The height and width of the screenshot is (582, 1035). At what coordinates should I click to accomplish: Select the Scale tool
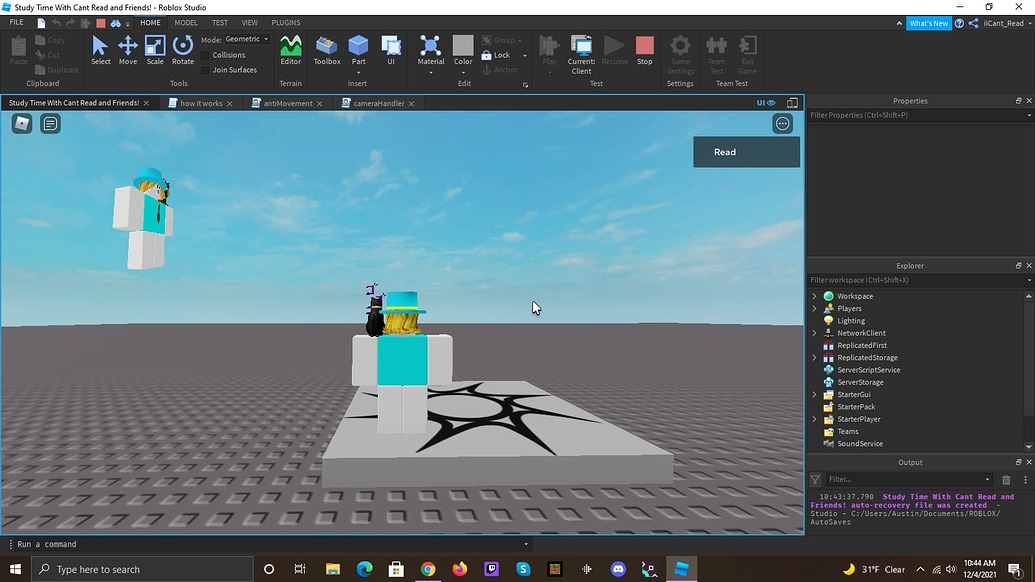point(154,50)
